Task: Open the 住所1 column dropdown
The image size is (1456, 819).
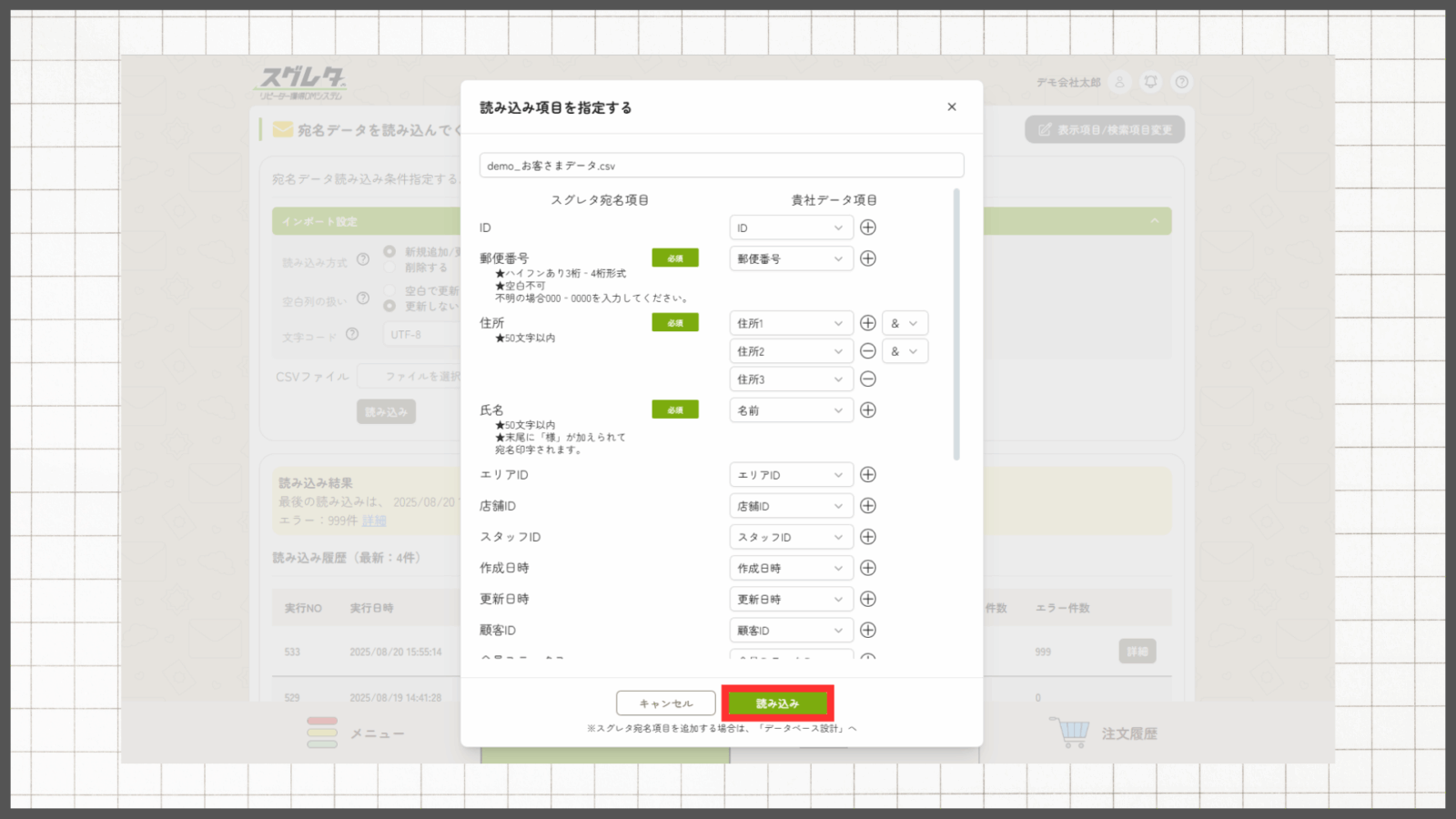Action: (791, 323)
